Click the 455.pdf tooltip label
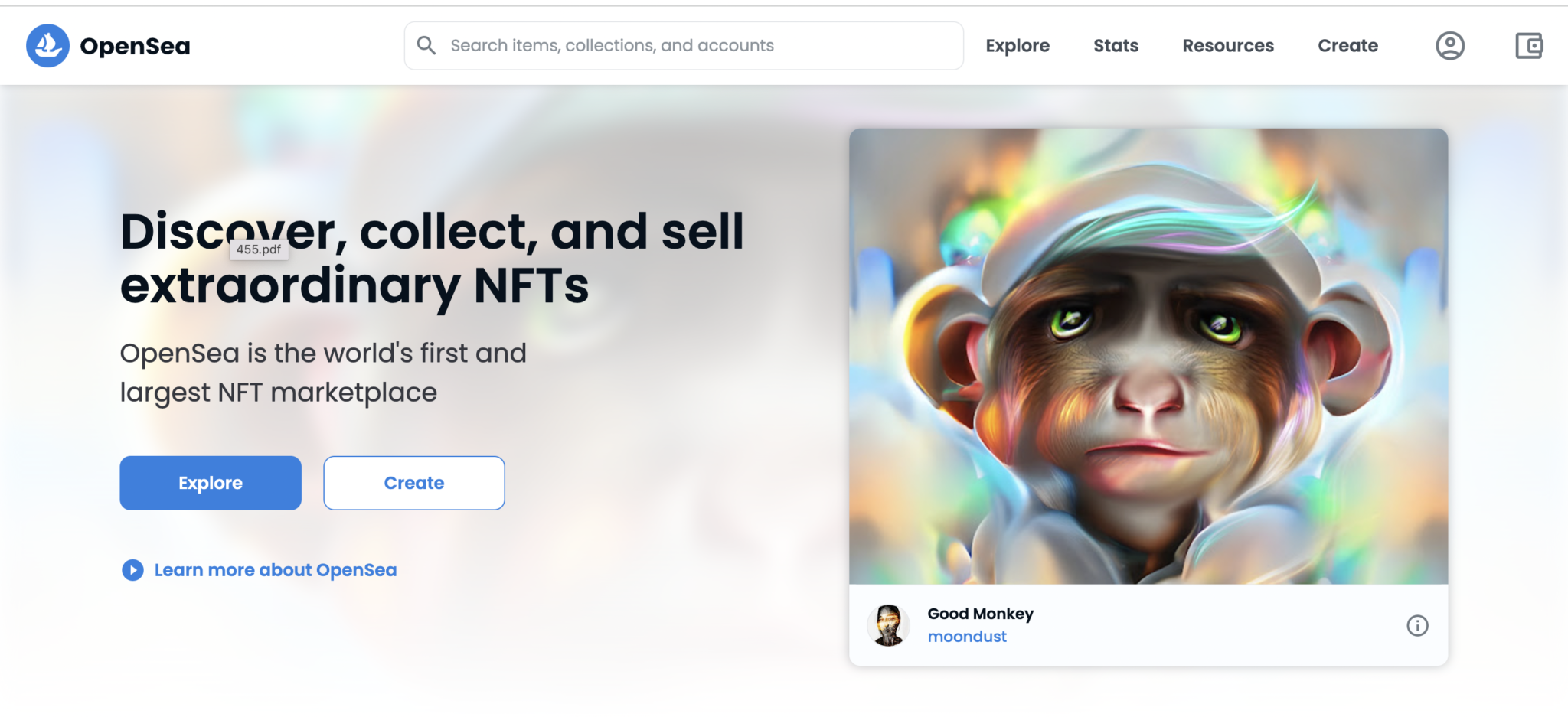This screenshot has width=1568, height=717. (259, 249)
